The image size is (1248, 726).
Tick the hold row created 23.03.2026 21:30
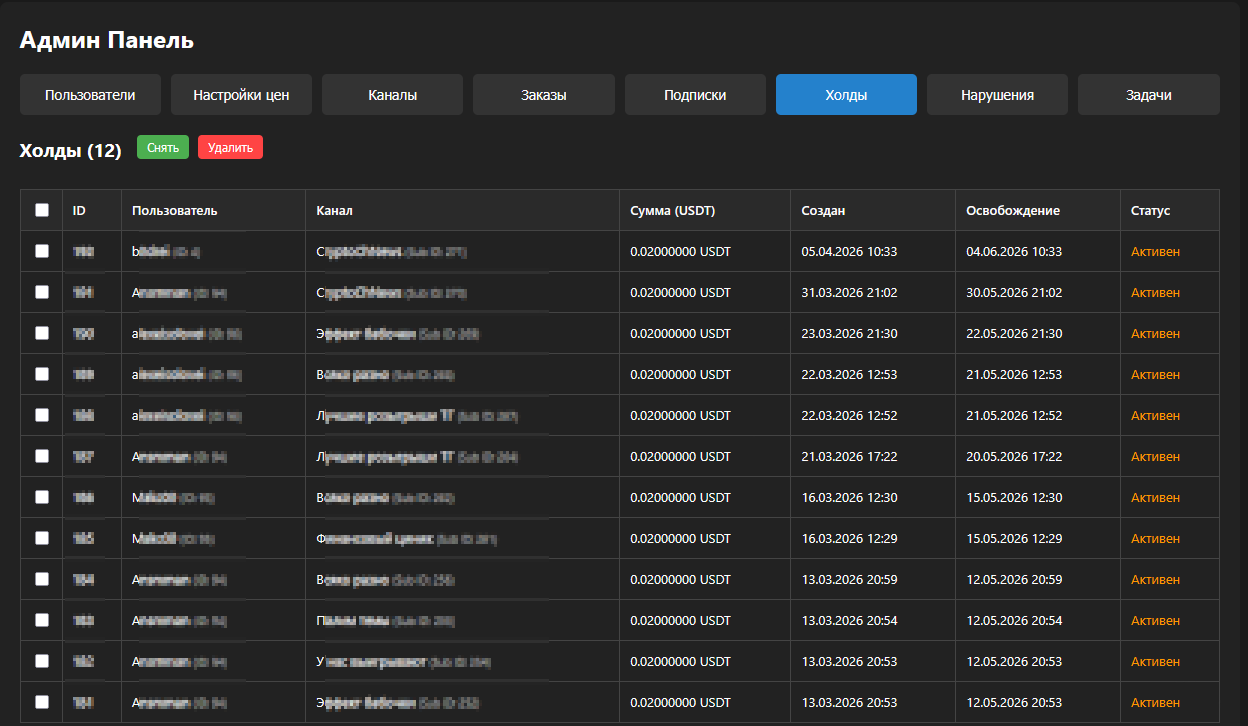tap(42, 334)
